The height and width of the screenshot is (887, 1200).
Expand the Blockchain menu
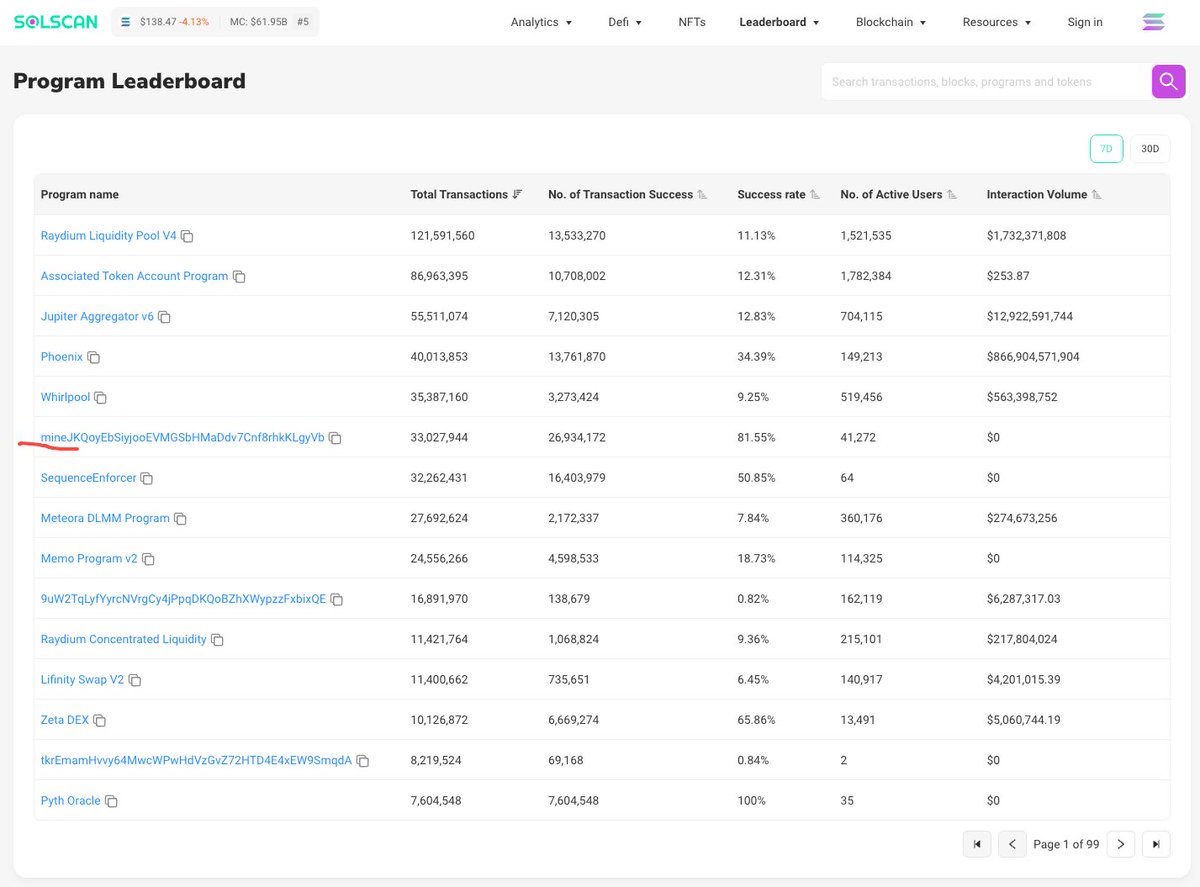(891, 22)
